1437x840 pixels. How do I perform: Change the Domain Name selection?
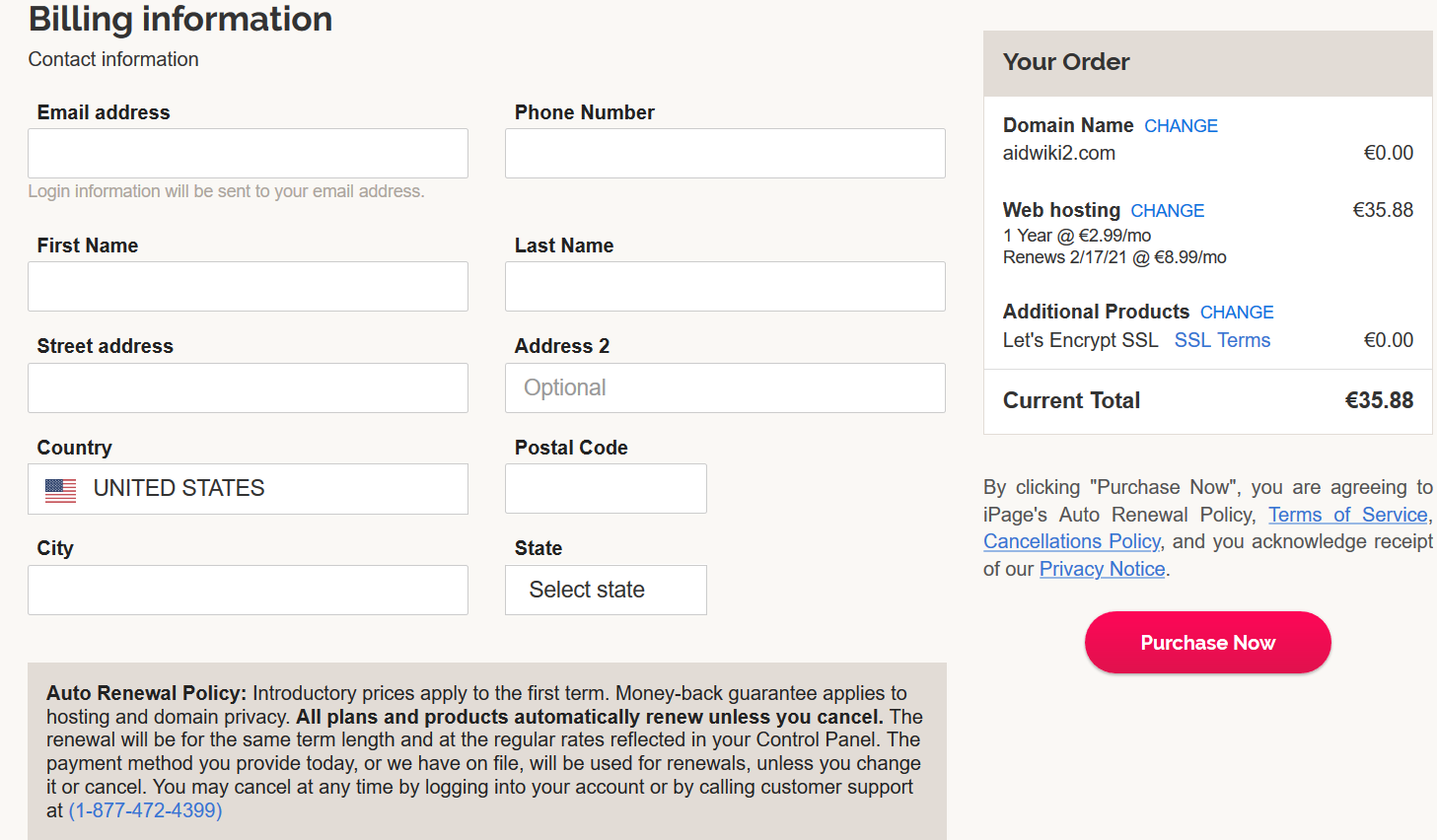pyautogui.click(x=1181, y=126)
